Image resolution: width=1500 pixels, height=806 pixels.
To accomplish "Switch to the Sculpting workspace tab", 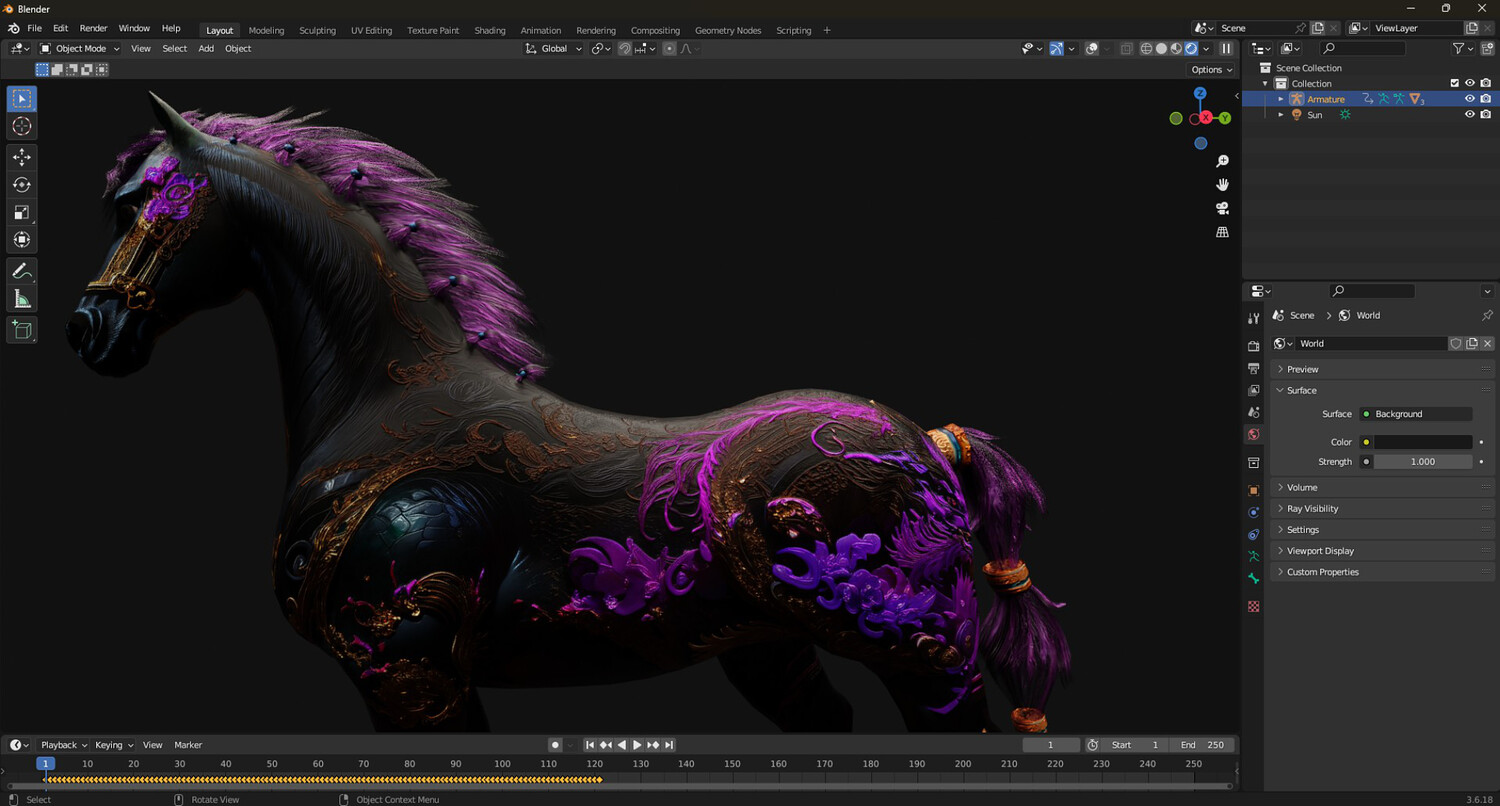I will (317, 30).
